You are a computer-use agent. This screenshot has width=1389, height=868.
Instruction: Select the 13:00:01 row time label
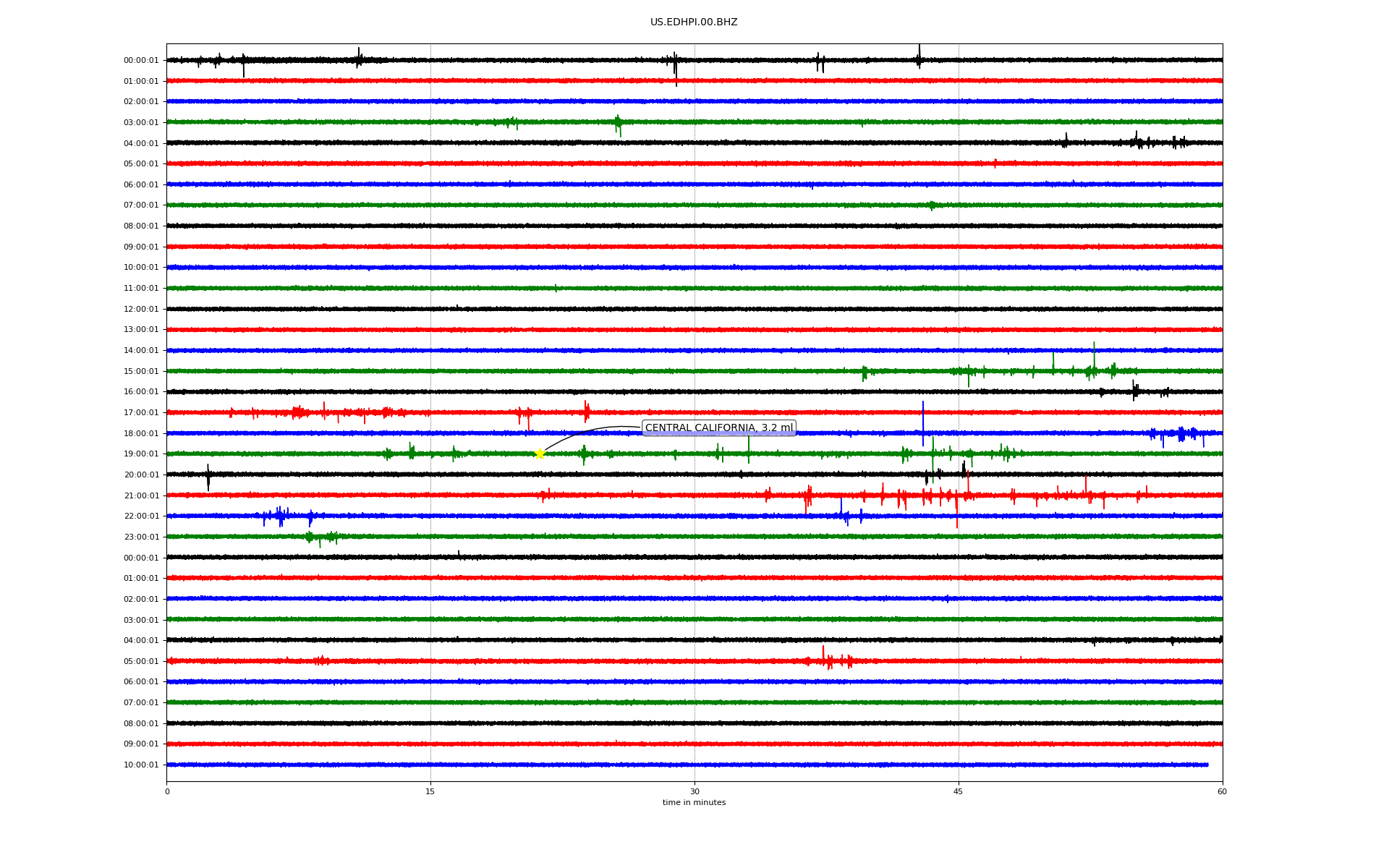tap(141, 330)
